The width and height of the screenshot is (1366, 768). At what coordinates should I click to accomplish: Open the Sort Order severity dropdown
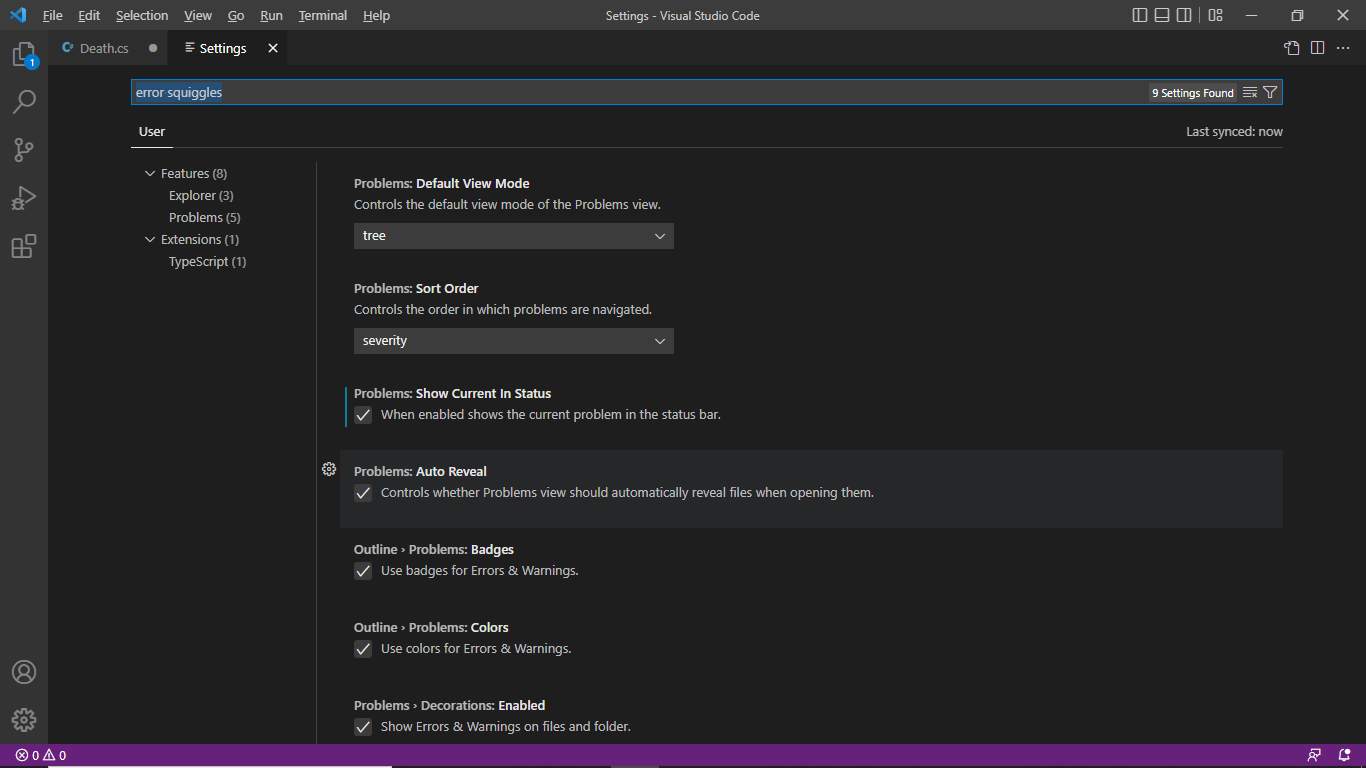[513, 341]
